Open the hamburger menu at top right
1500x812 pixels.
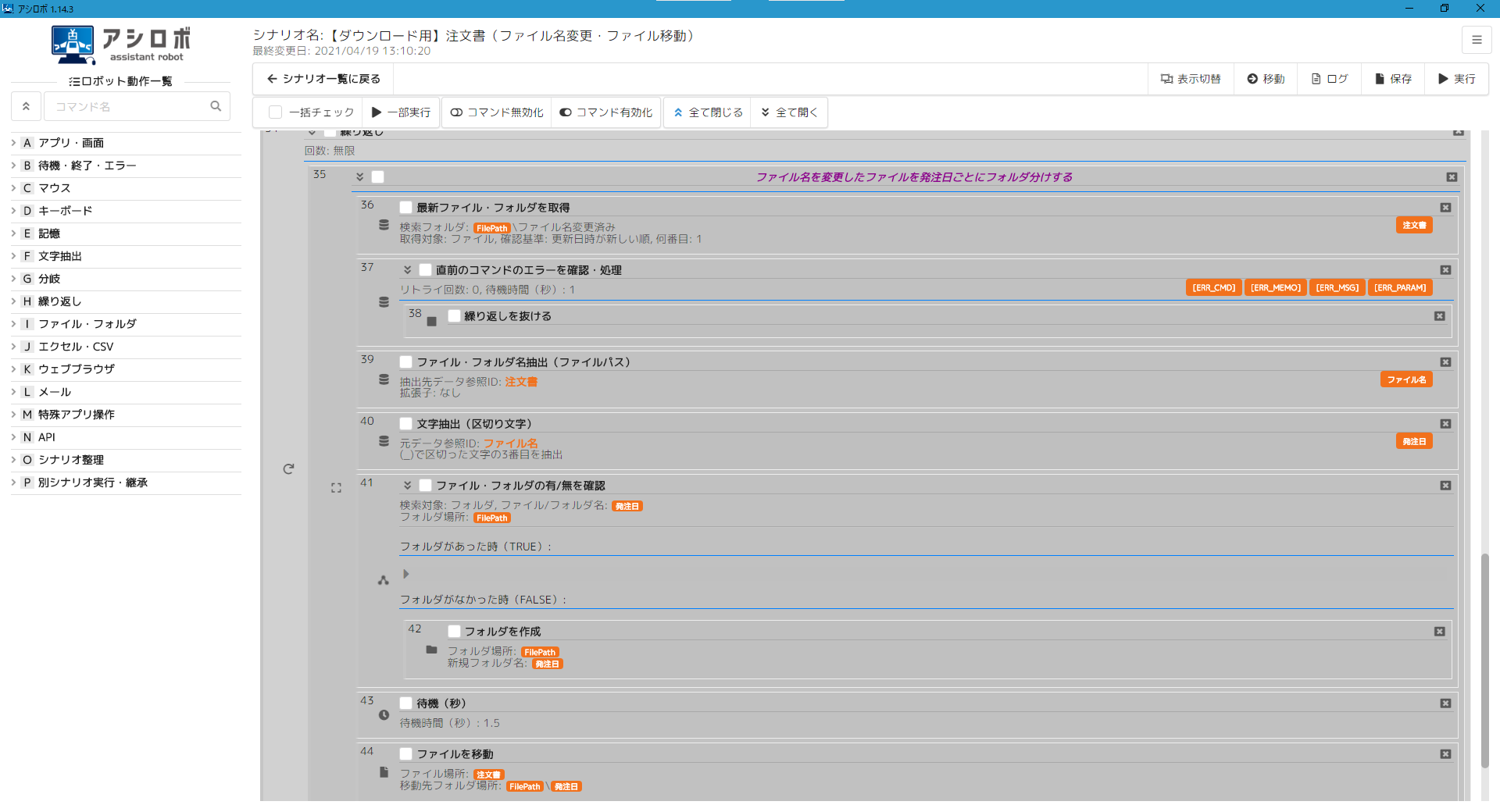(1477, 40)
